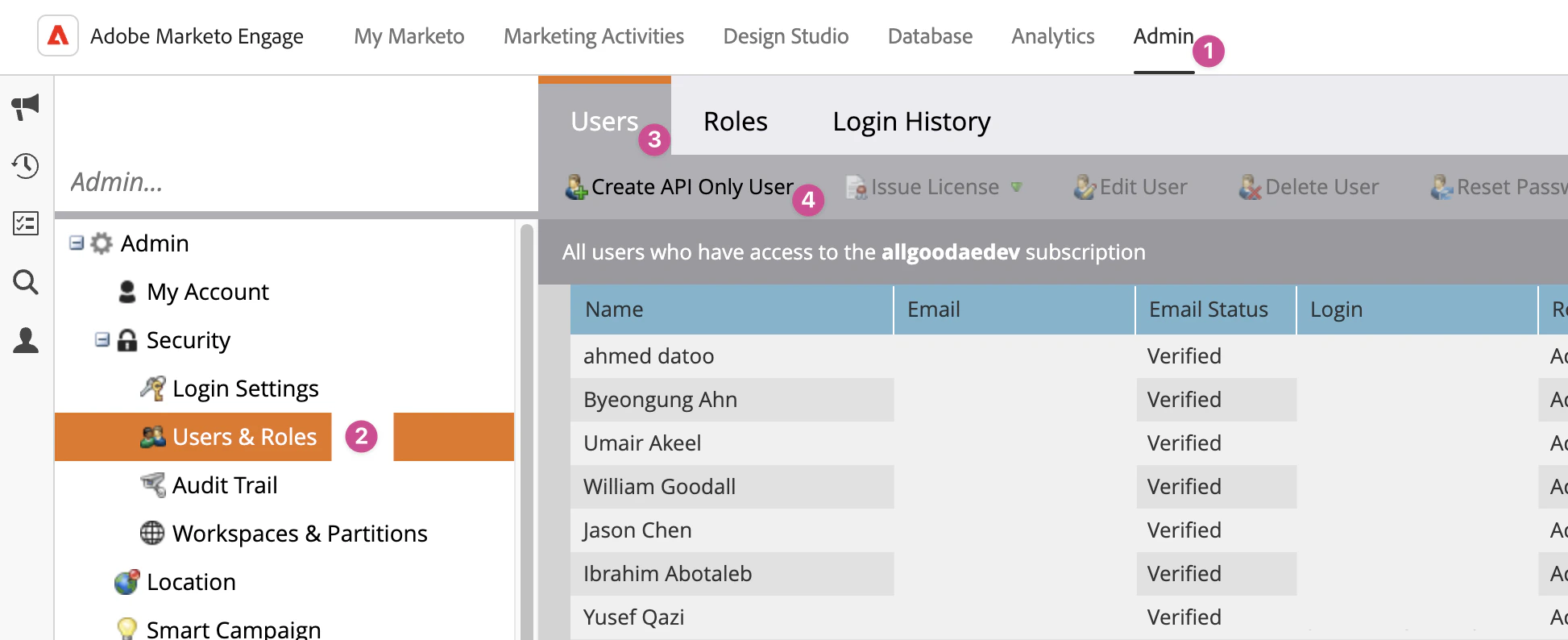The image size is (1568, 640).
Task: Click the padlock icon beside Security
Action: tap(127, 340)
